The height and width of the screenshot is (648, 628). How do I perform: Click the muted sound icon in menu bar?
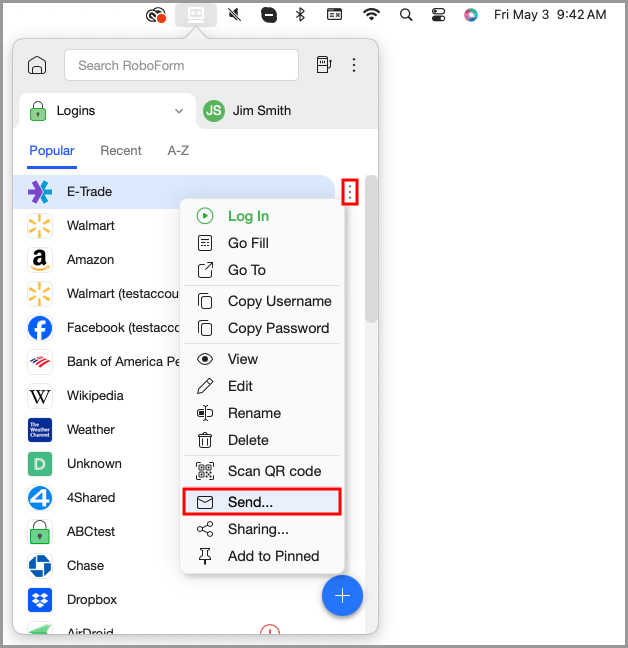click(234, 15)
